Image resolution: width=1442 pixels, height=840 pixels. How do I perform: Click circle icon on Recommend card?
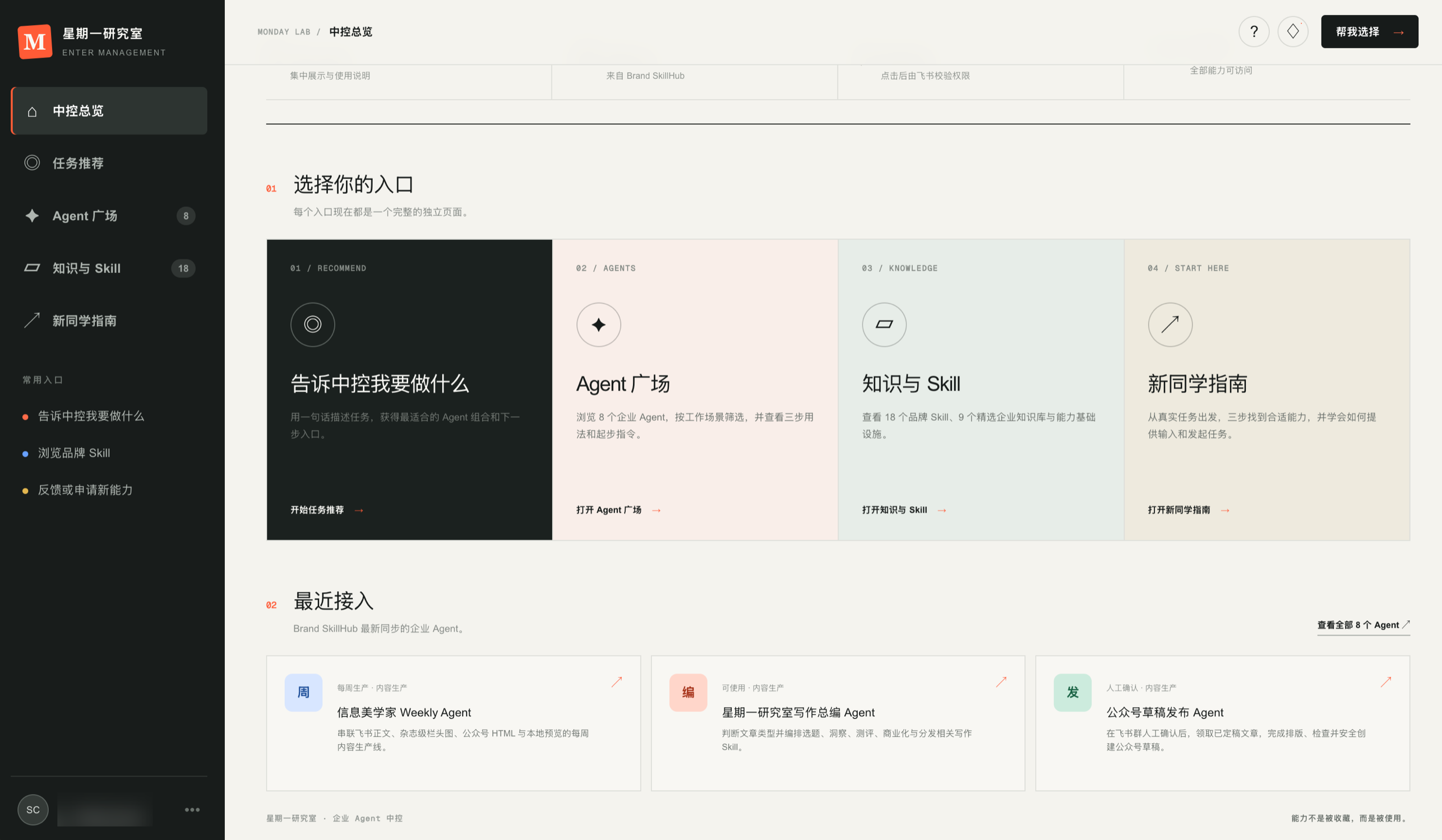click(x=312, y=325)
